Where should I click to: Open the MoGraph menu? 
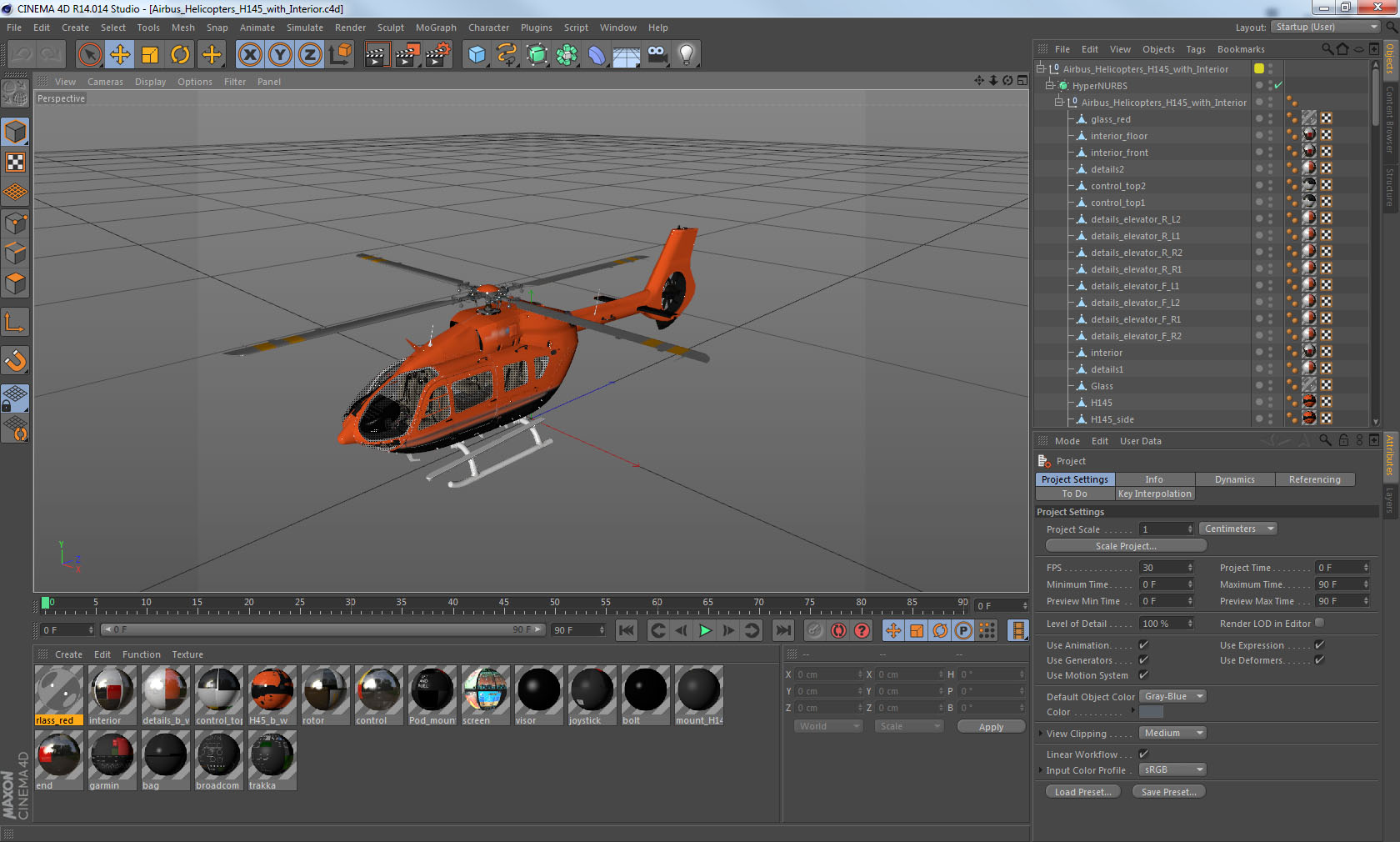pyautogui.click(x=436, y=28)
